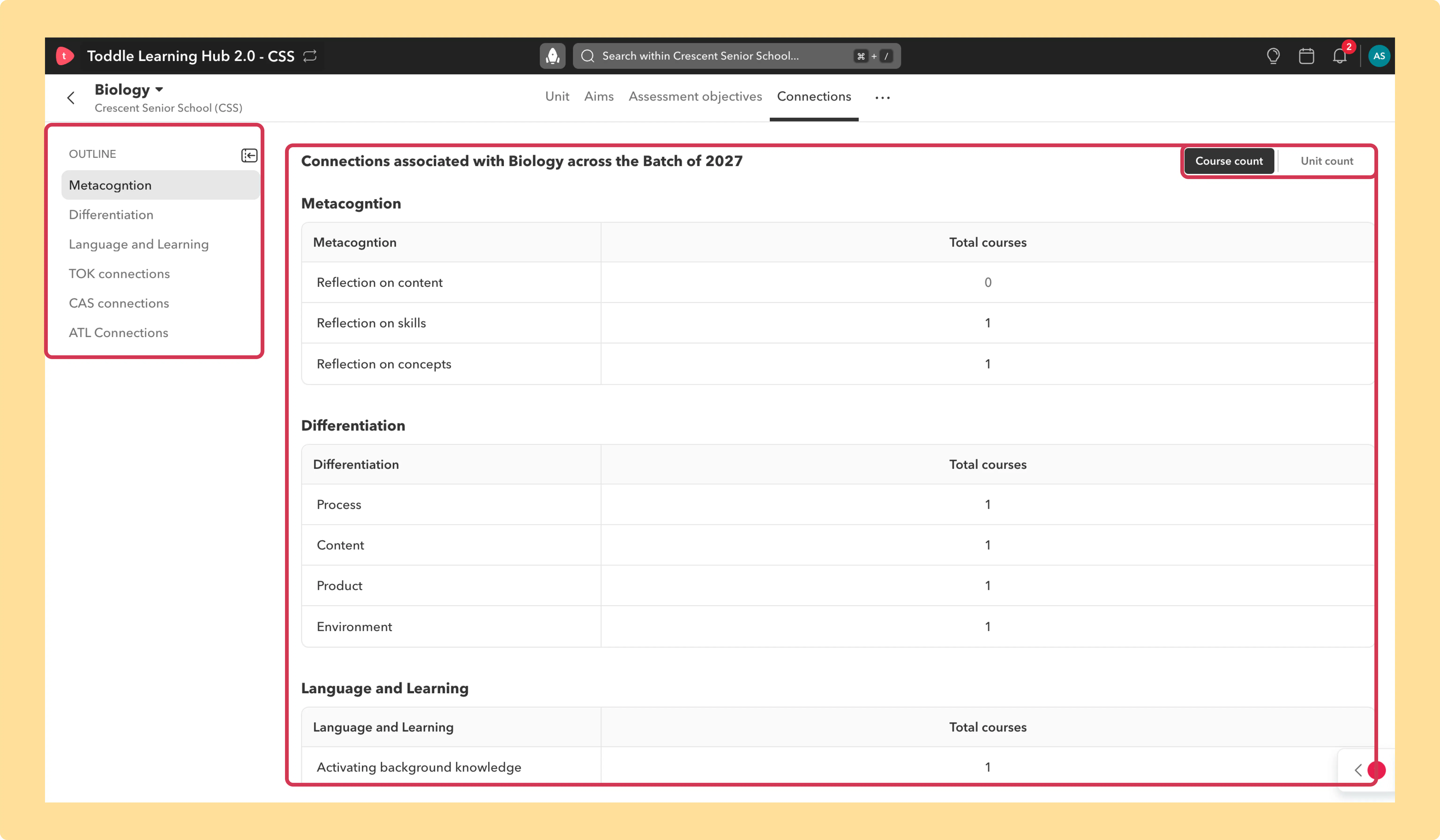This screenshot has height=840, width=1440.
Task: Click the count for Environment row
Action: click(x=988, y=627)
